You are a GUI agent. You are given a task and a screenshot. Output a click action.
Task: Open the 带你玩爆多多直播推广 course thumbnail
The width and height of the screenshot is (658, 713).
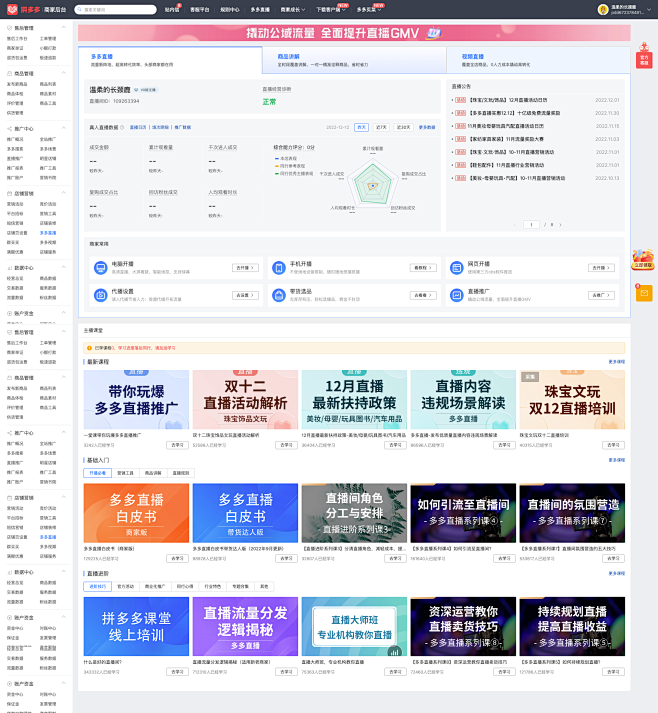[136, 399]
